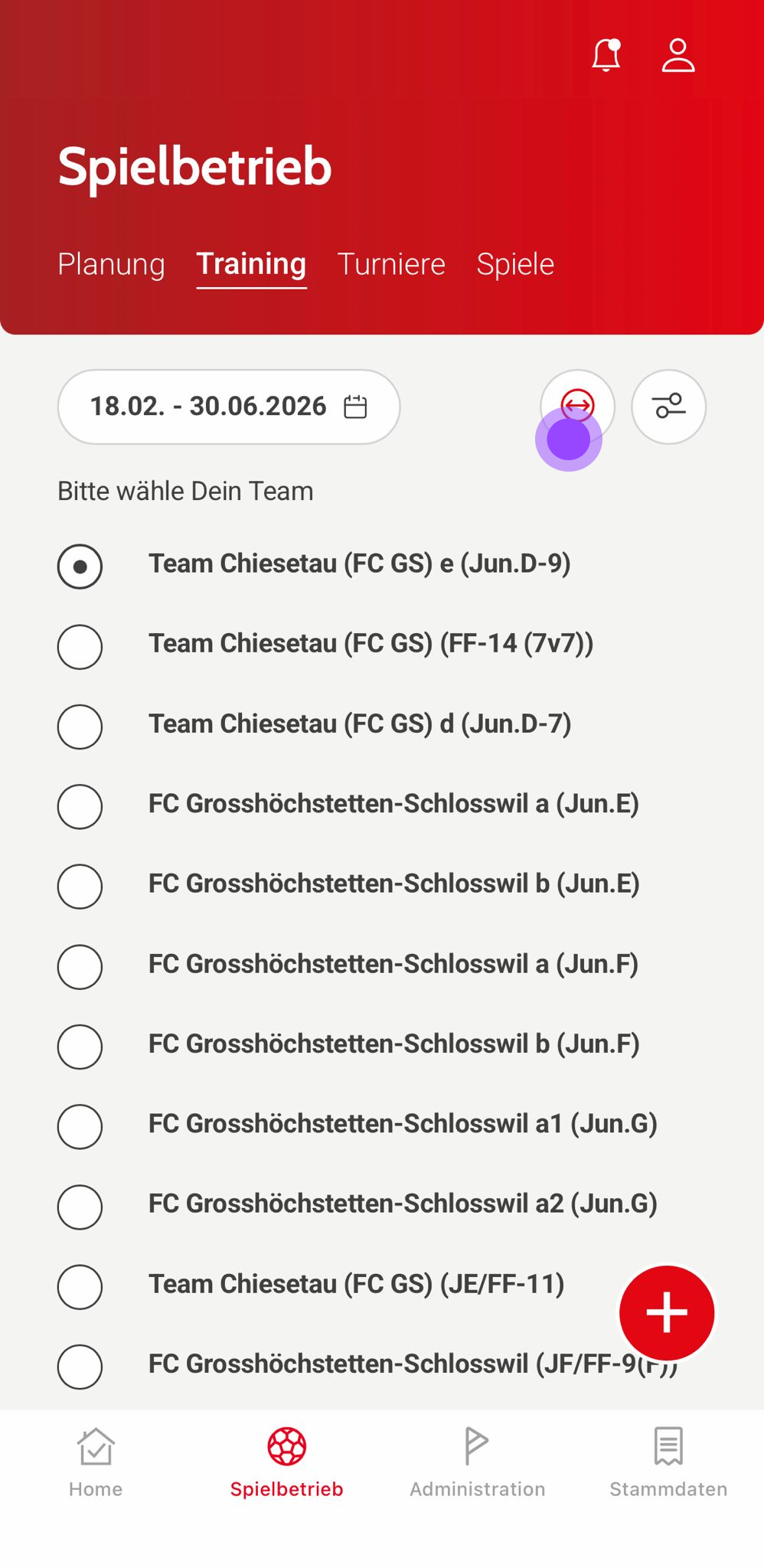Tap the red plus add button
This screenshot has width=764, height=1568.
[667, 1312]
